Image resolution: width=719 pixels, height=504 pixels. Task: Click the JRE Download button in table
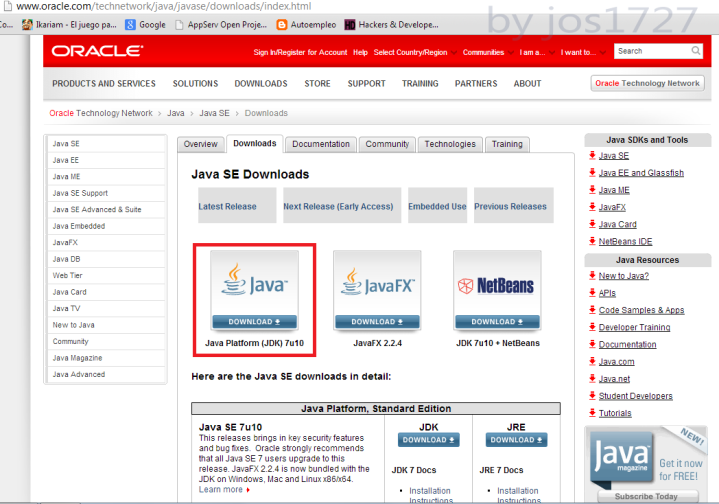pyautogui.click(x=516, y=440)
